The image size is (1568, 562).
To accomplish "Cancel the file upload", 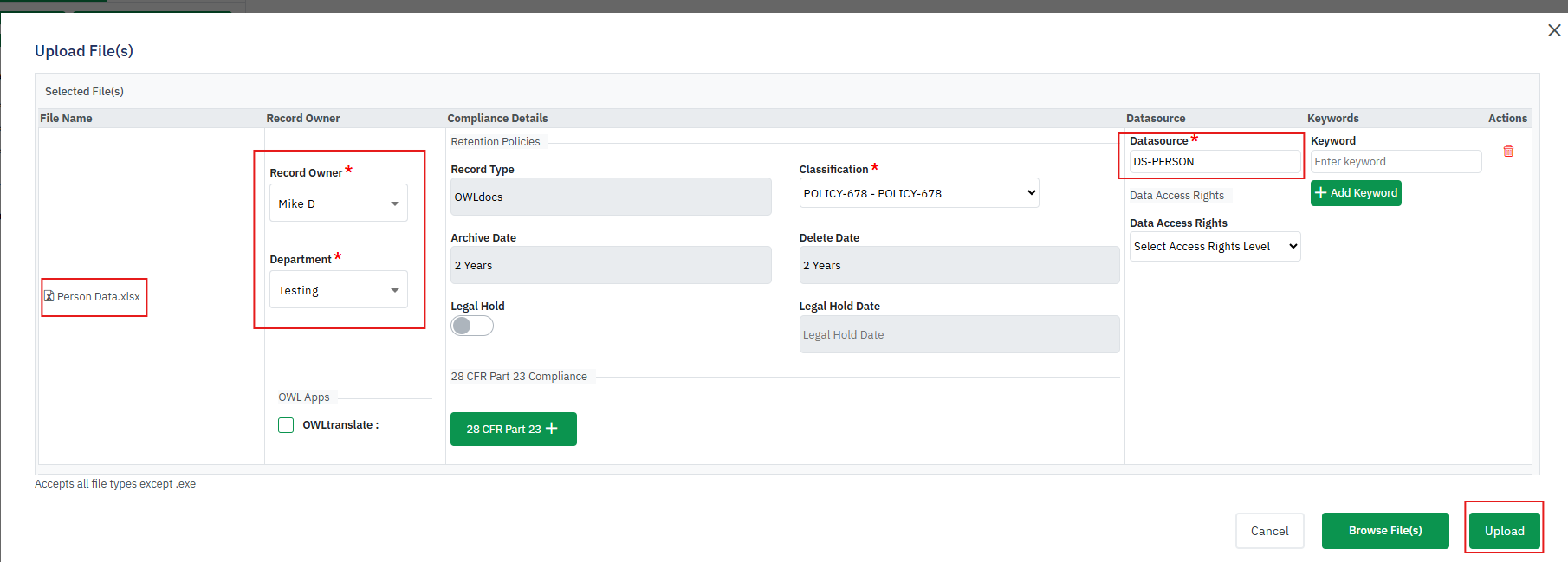I will [1269, 531].
